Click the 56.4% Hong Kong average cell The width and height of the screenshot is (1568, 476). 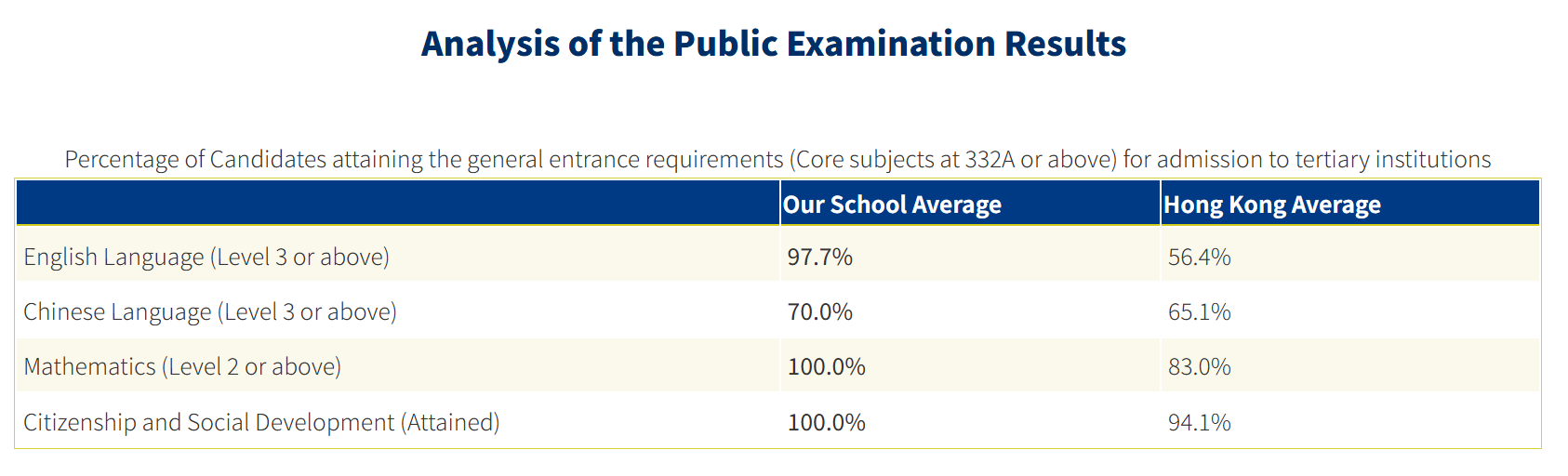pos(1199,257)
